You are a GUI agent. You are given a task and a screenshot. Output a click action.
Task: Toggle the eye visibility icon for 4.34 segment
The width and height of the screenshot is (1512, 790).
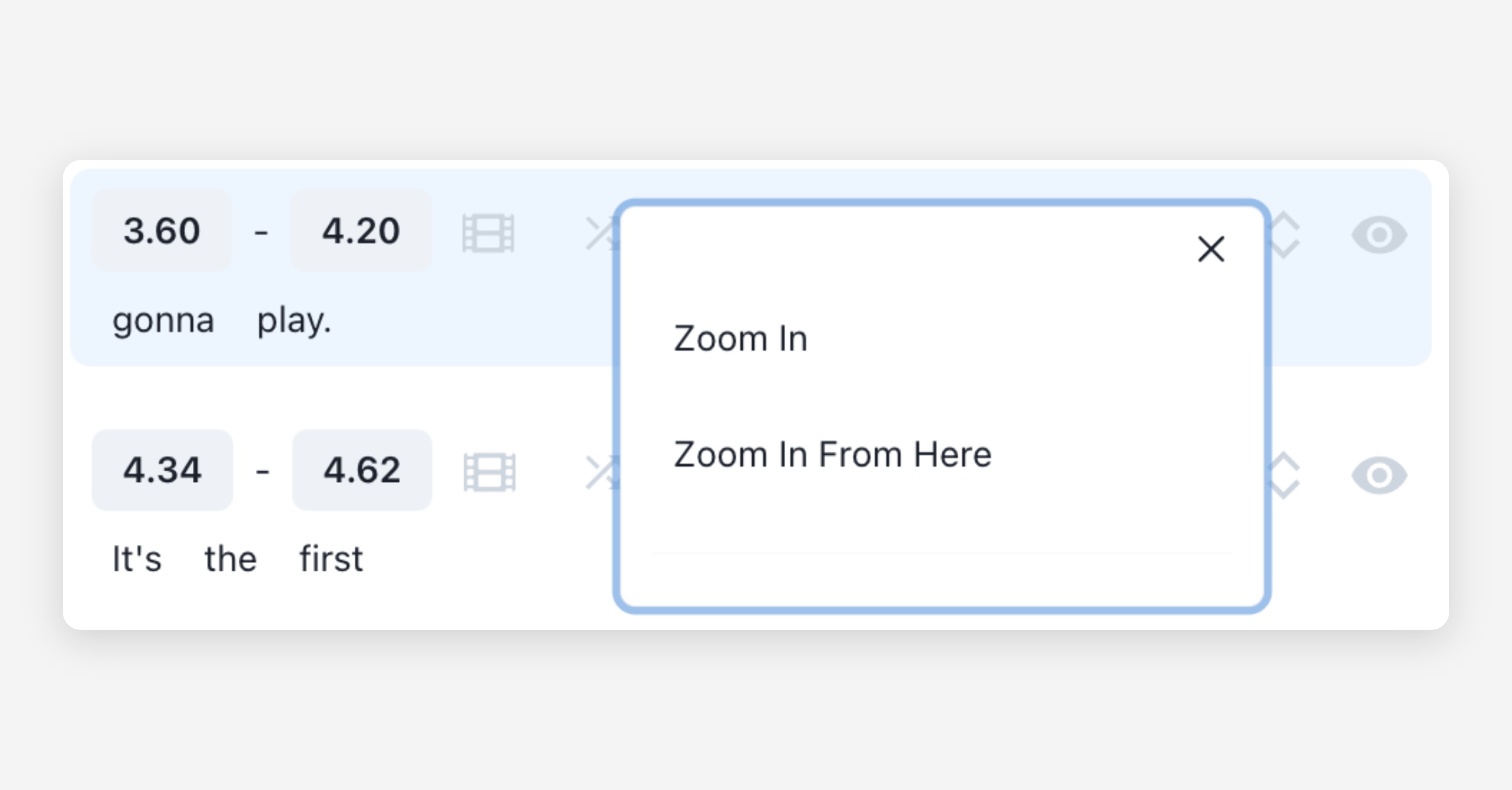point(1379,475)
